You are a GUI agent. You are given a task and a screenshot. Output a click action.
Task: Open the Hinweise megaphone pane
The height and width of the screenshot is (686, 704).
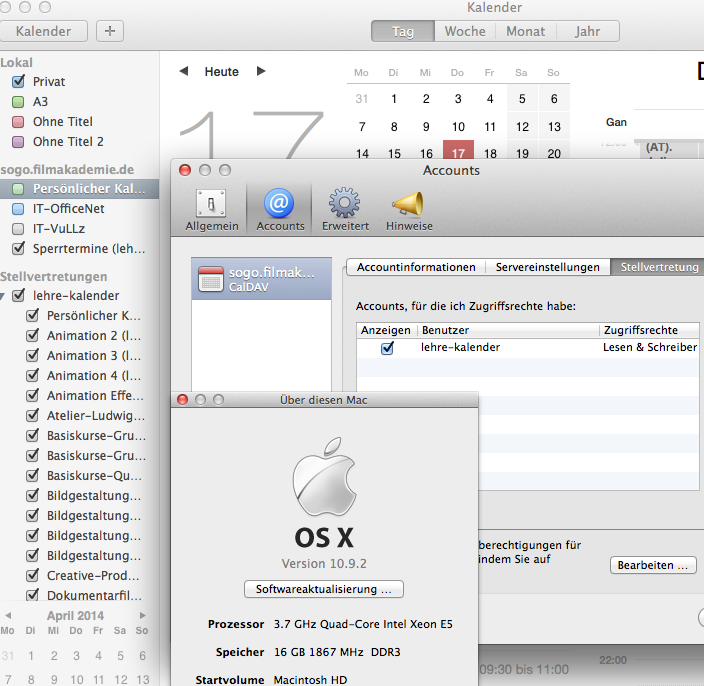(409, 210)
